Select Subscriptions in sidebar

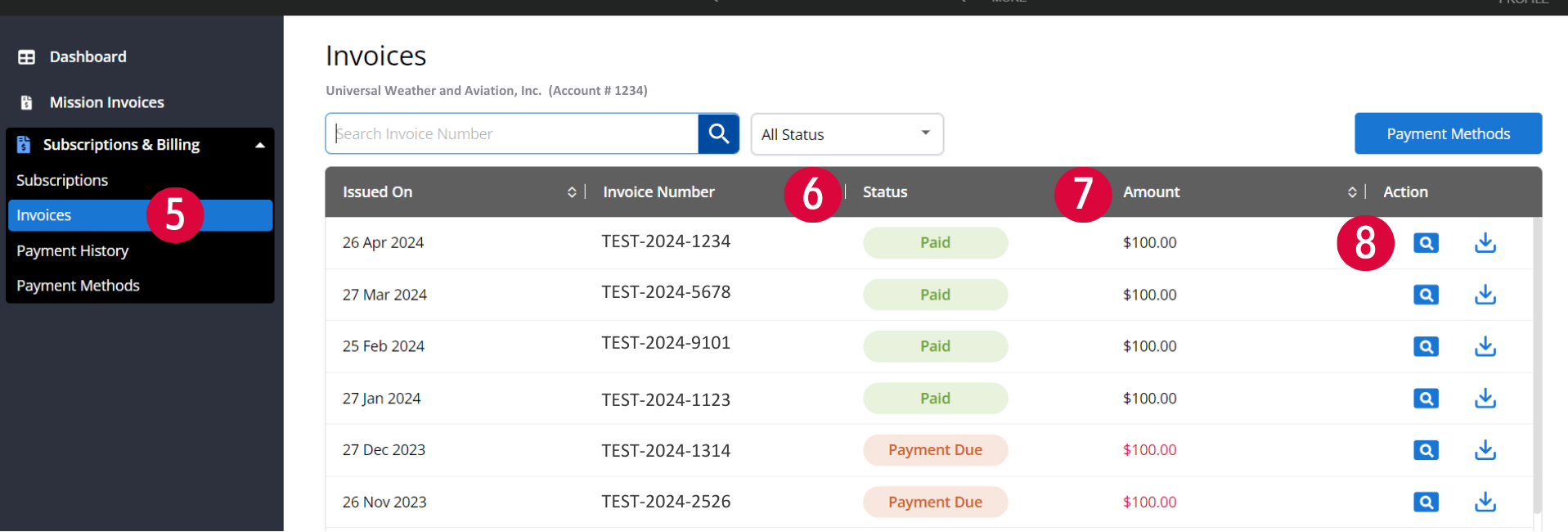[62, 180]
